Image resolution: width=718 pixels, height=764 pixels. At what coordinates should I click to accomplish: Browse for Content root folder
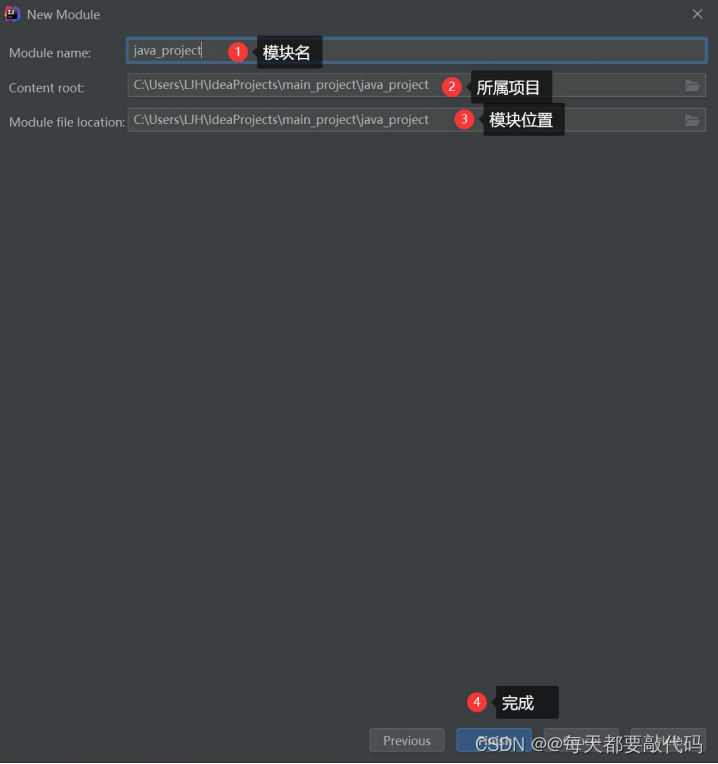[x=692, y=86]
